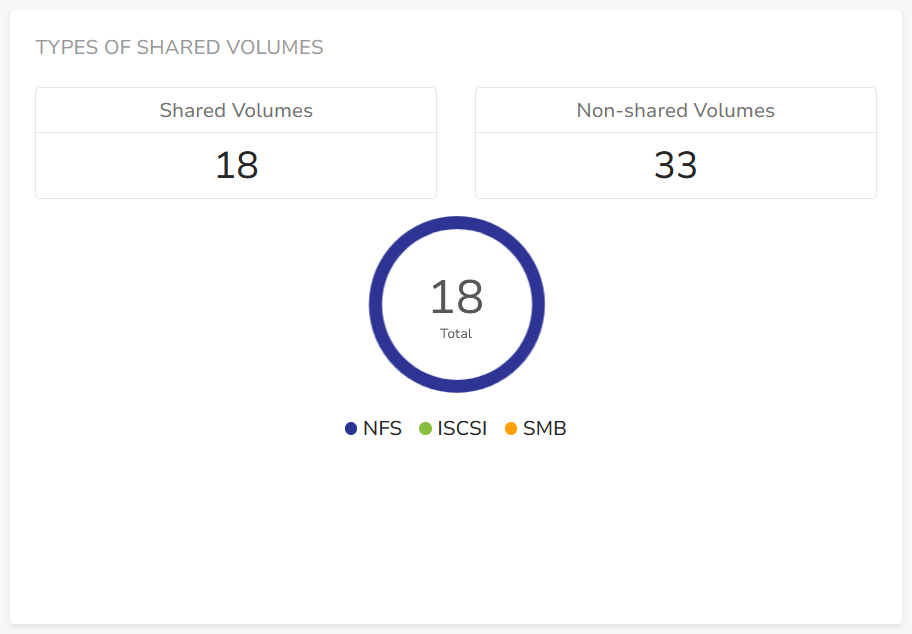Toggle the NFS blue legend dot
The width and height of the screenshot is (912, 634).
coord(351,429)
